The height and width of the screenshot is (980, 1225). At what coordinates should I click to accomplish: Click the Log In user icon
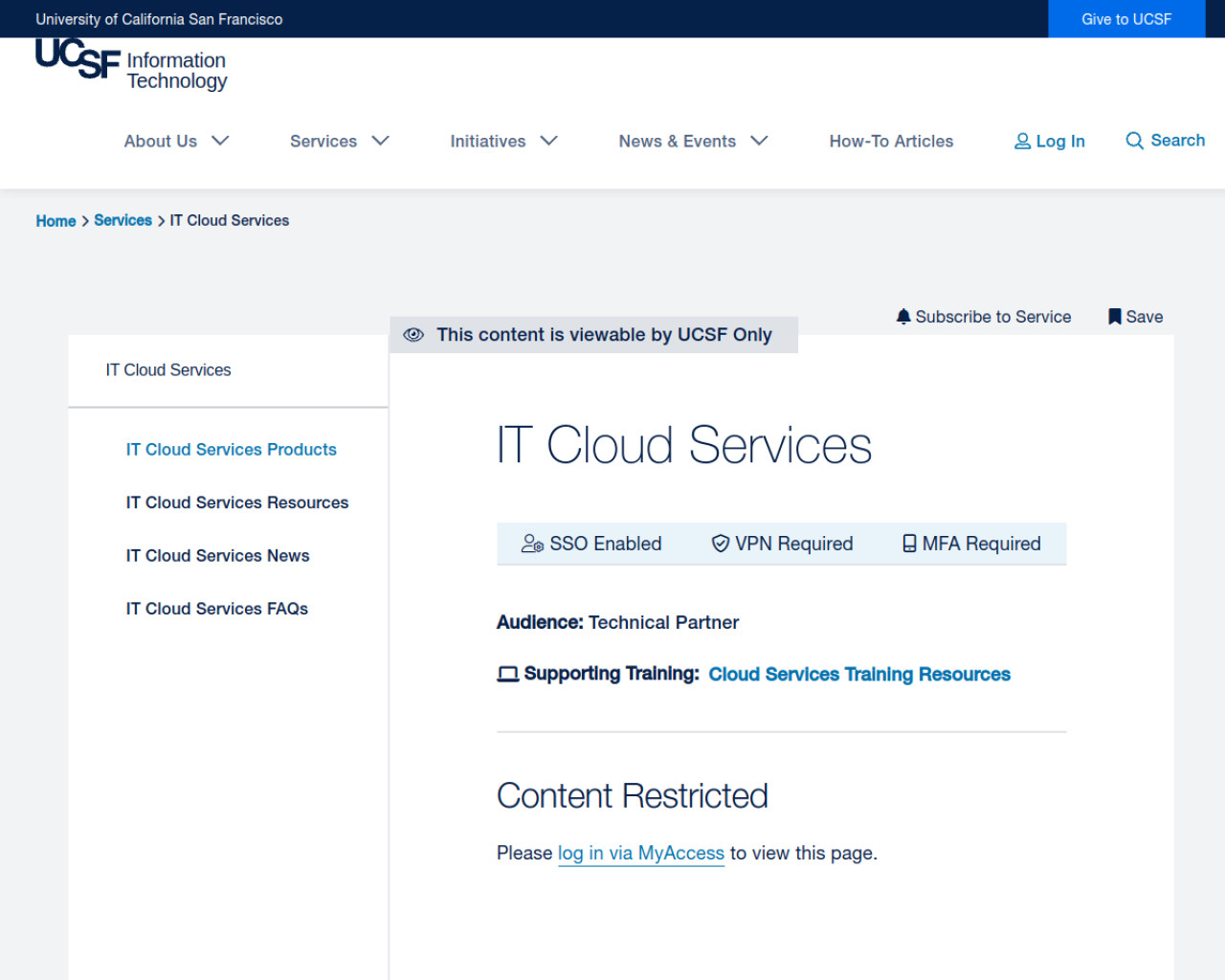point(1022,142)
